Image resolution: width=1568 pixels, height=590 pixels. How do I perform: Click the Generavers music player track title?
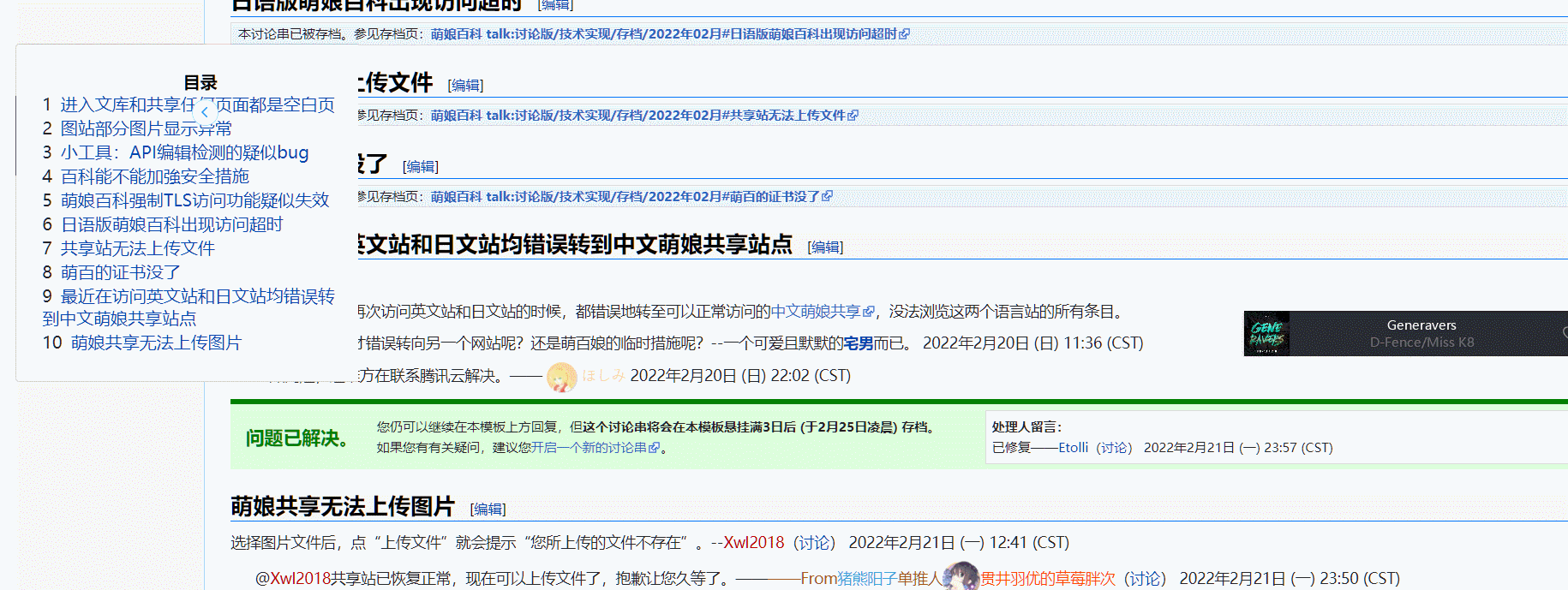(x=1421, y=325)
